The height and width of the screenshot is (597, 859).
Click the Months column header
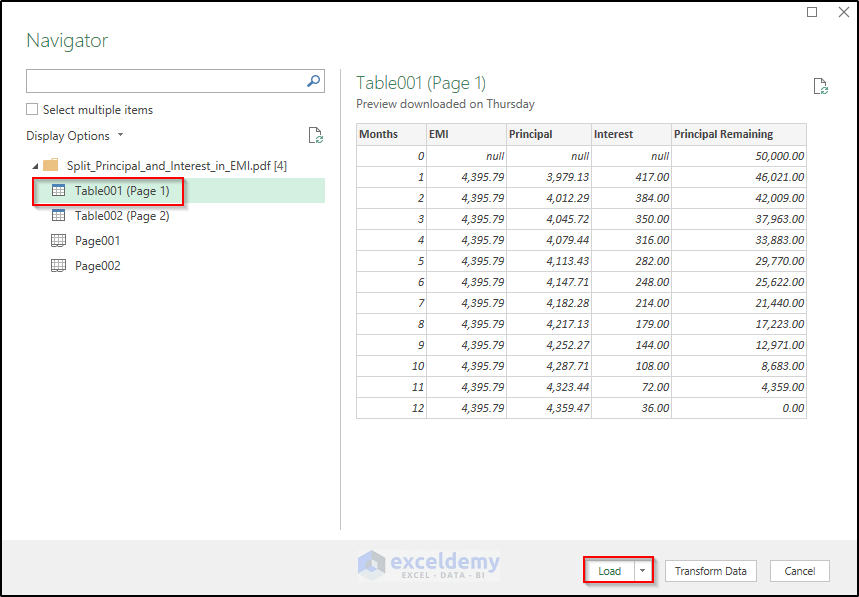tap(391, 134)
